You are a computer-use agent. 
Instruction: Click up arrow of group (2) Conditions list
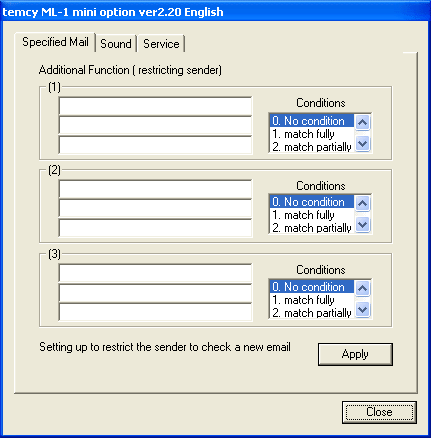click(362, 203)
